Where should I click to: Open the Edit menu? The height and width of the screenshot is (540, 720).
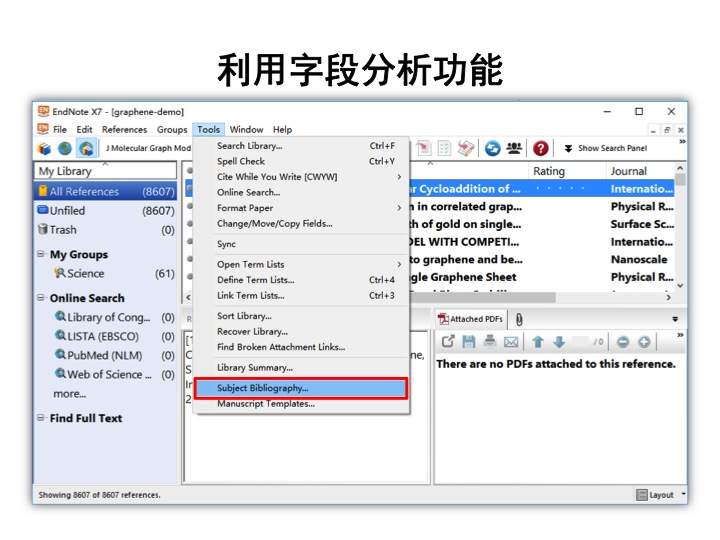coord(84,129)
